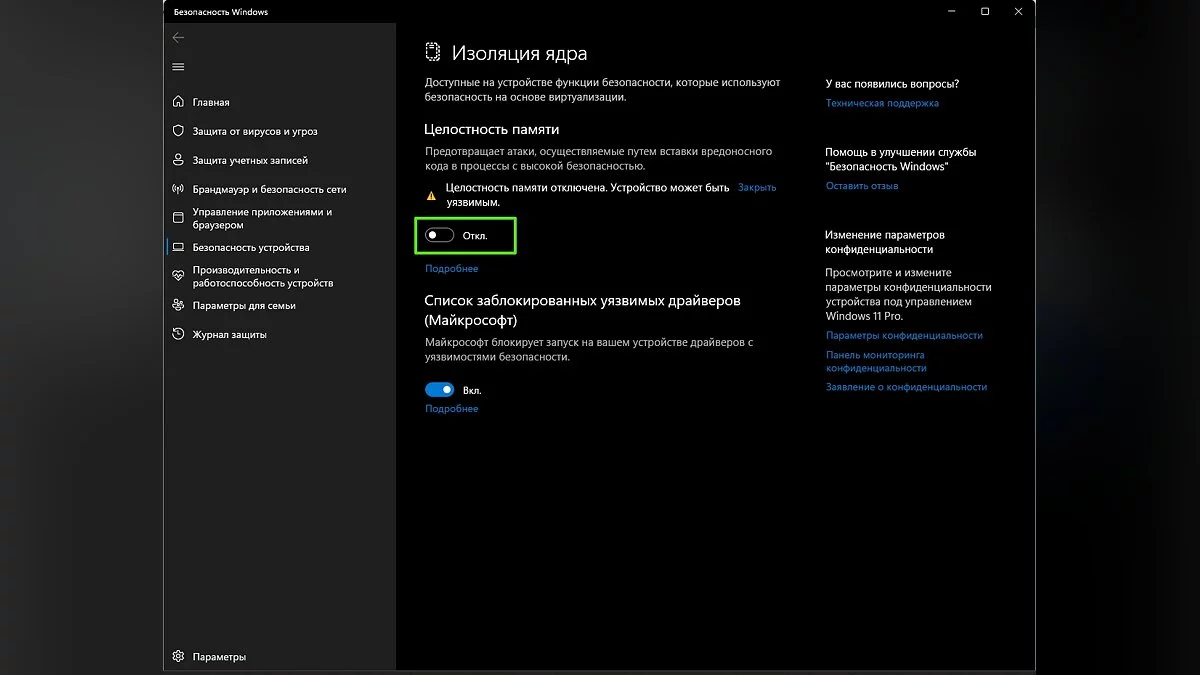This screenshot has width=1200, height=675.
Task: Select Защита учетных записей section
Action: [x=250, y=160]
